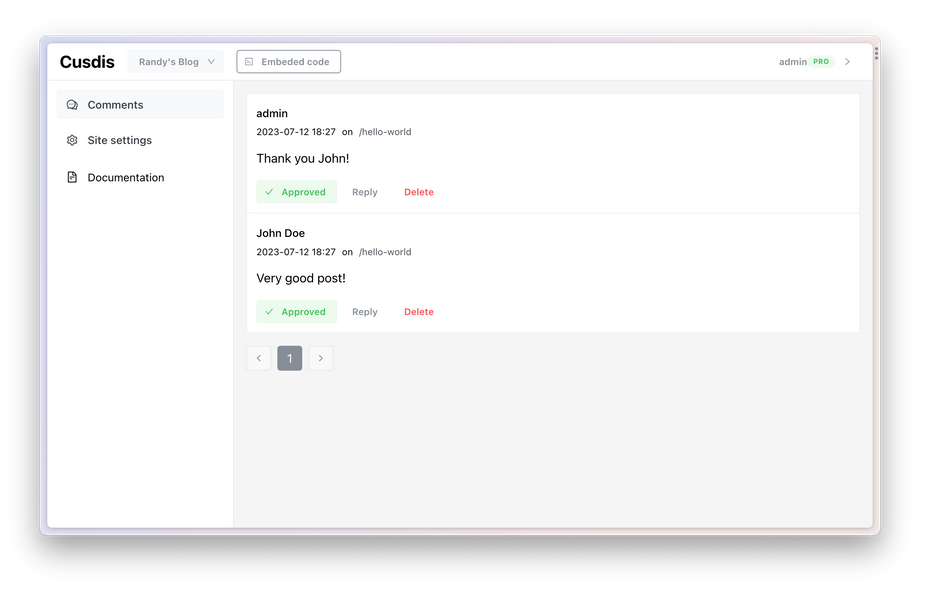Open the Randy's Blog site dropdown
The height and width of the screenshot is (590, 927).
pos(176,62)
